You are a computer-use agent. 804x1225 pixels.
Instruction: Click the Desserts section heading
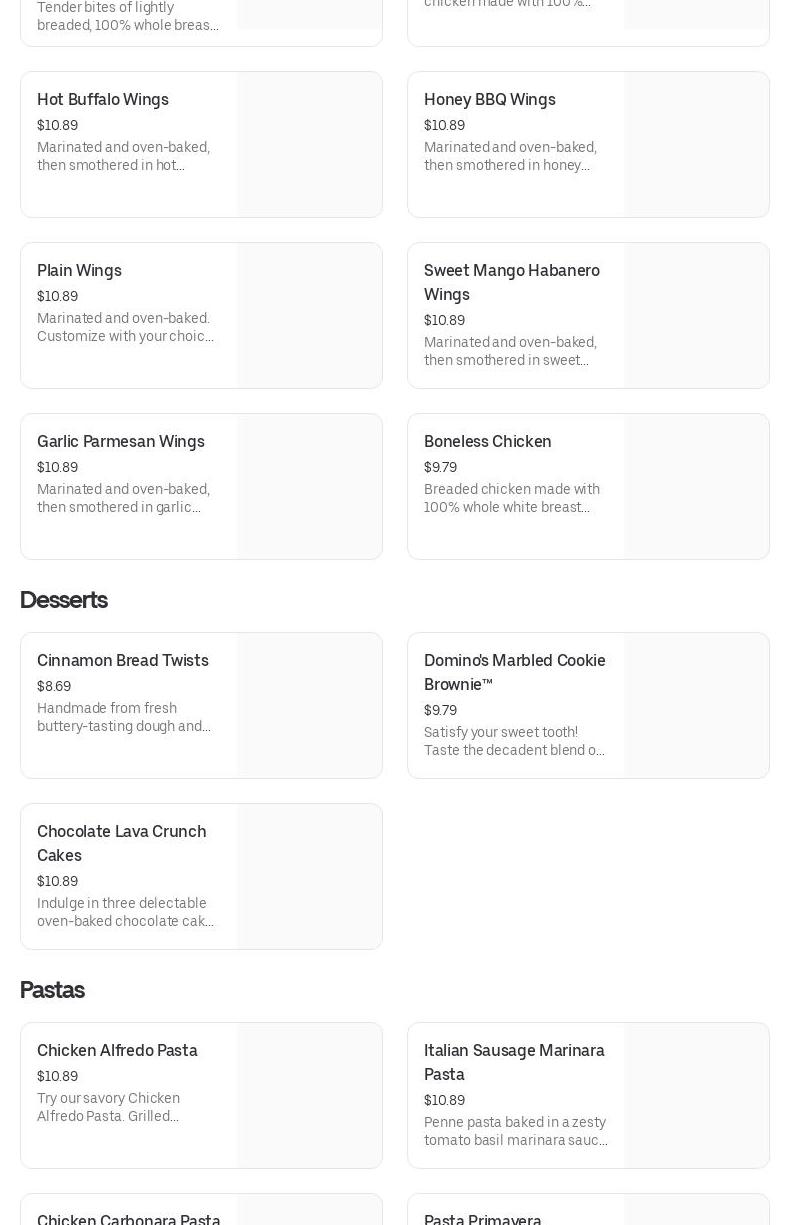coord(64,600)
